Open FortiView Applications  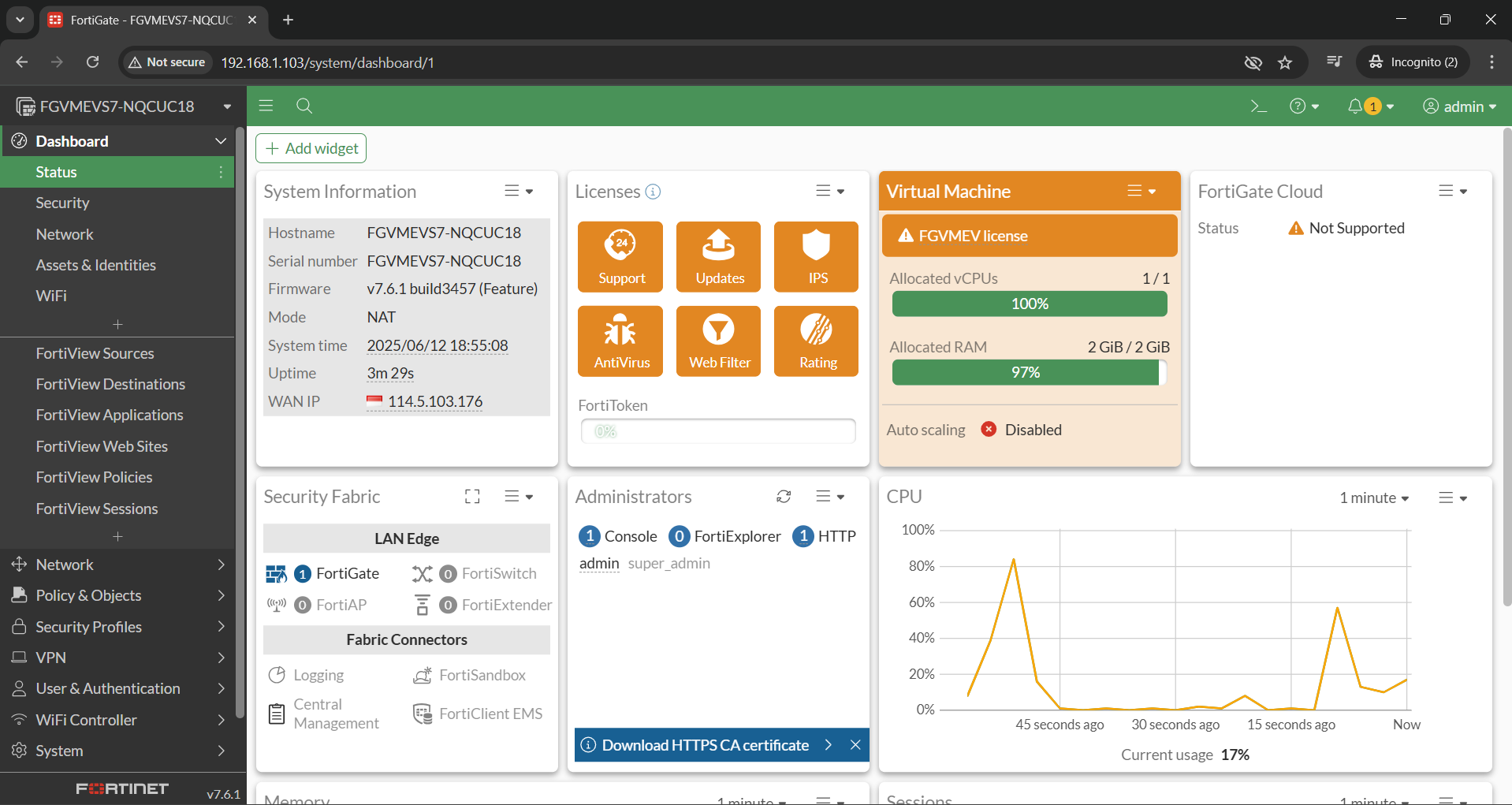click(x=118, y=415)
